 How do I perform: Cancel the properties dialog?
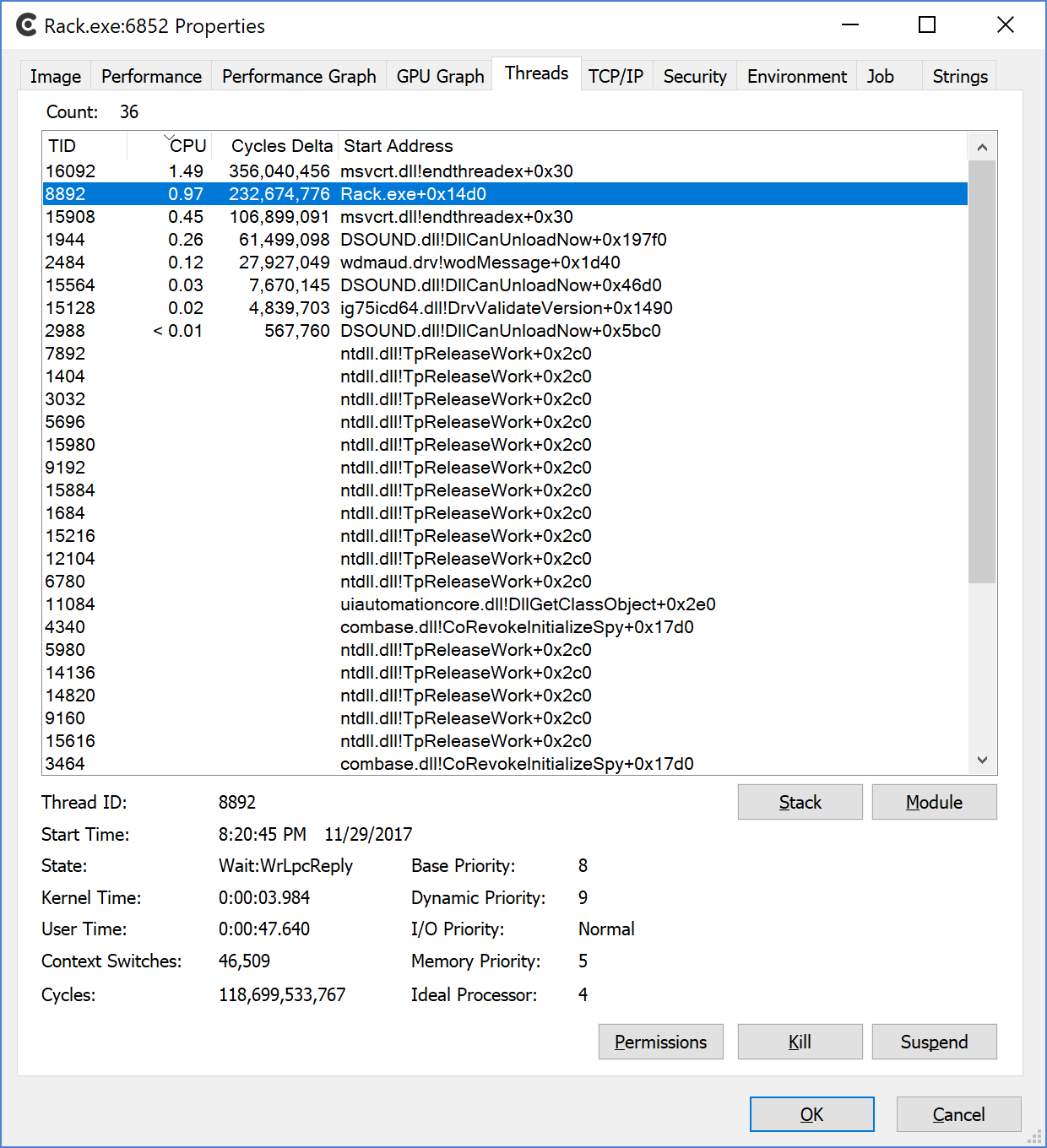coord(958,1114)
